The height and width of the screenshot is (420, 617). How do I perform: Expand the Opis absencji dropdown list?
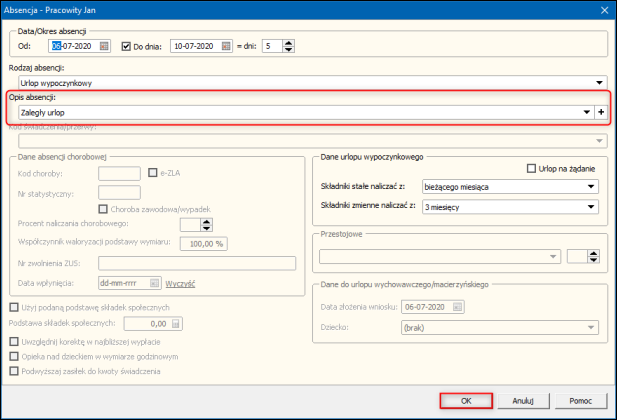pos(587,113)
